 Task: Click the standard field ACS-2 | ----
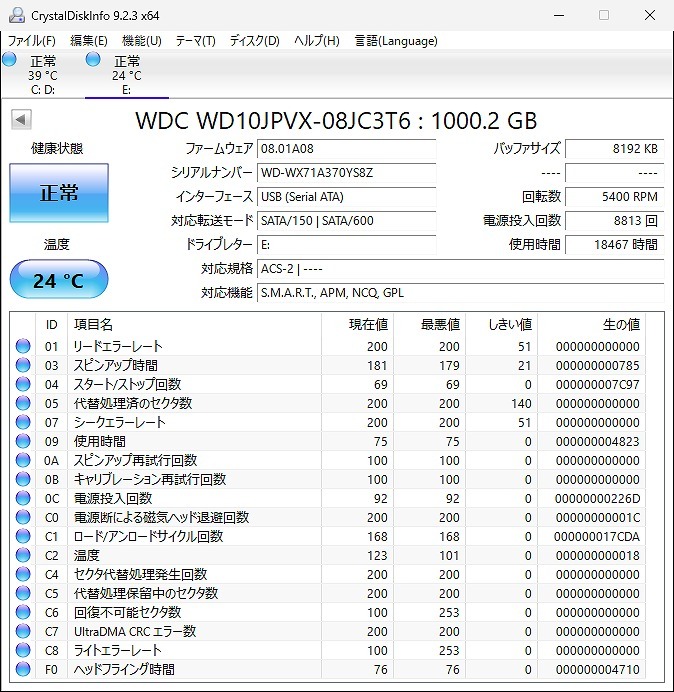pyautogui.click(x=461, y=268)
